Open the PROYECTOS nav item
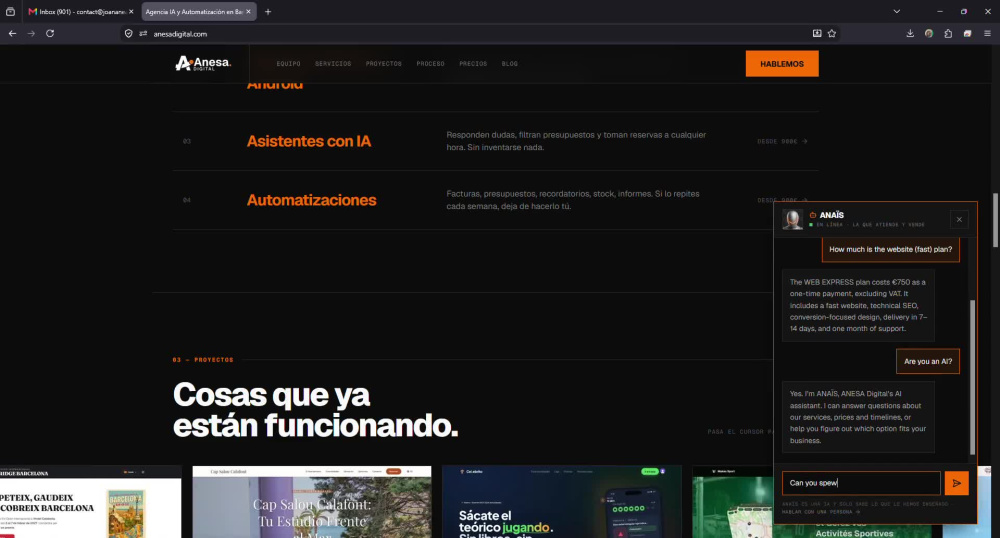The image size is (1000, 538). [383, 64]
